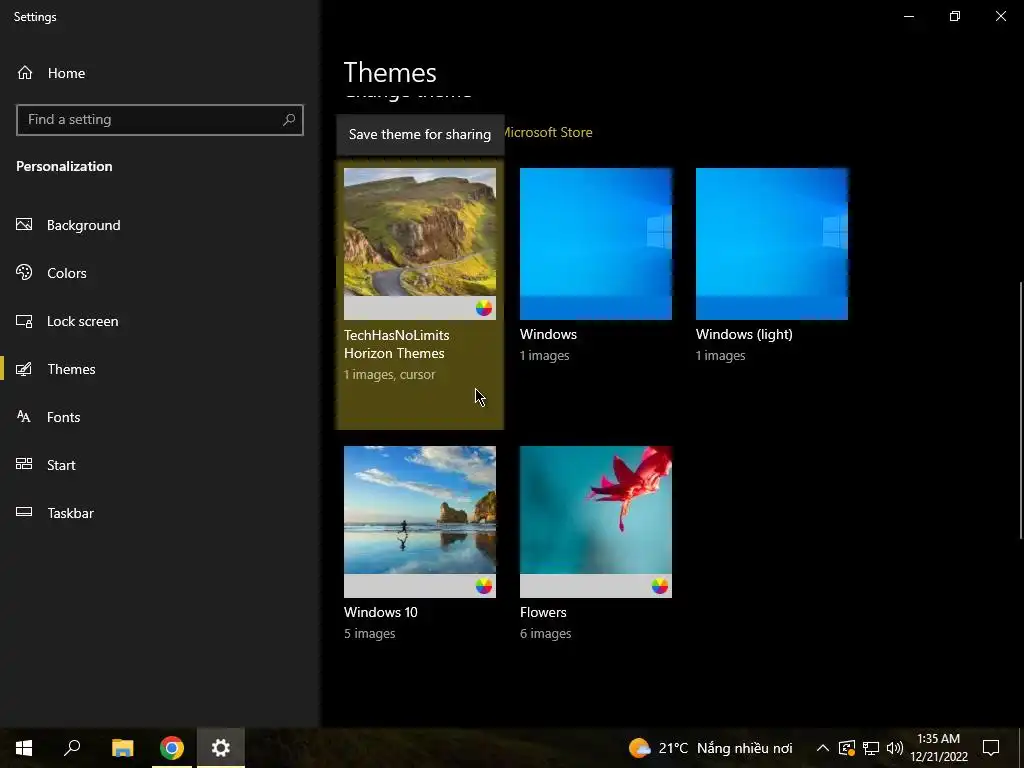Viewport: 1024px width, 768px height.
Task: Apply the Windows (light) theme thumbnail
Action: pos(772,244)
